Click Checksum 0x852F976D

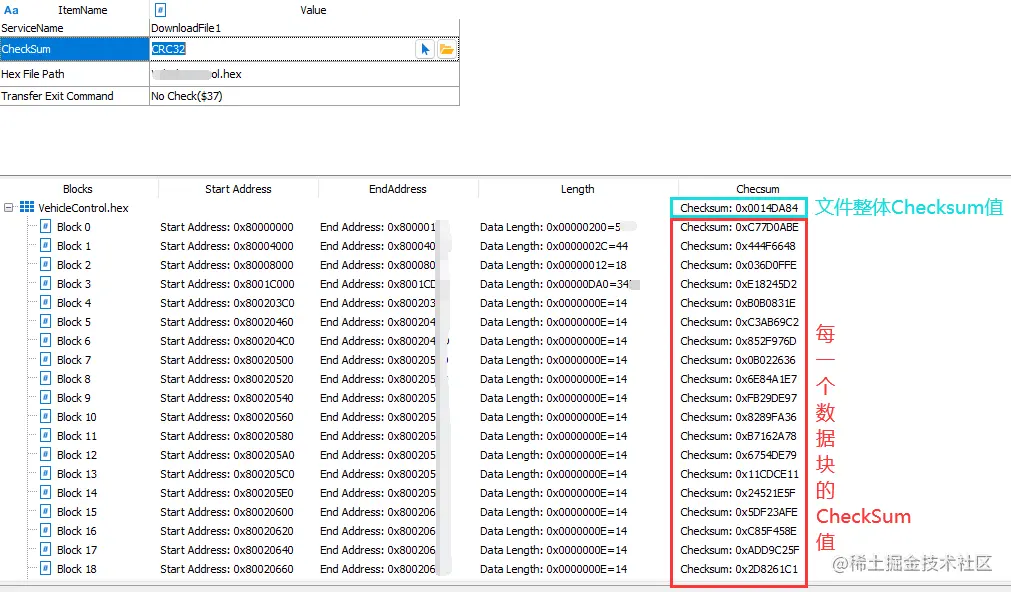(738, 341)
